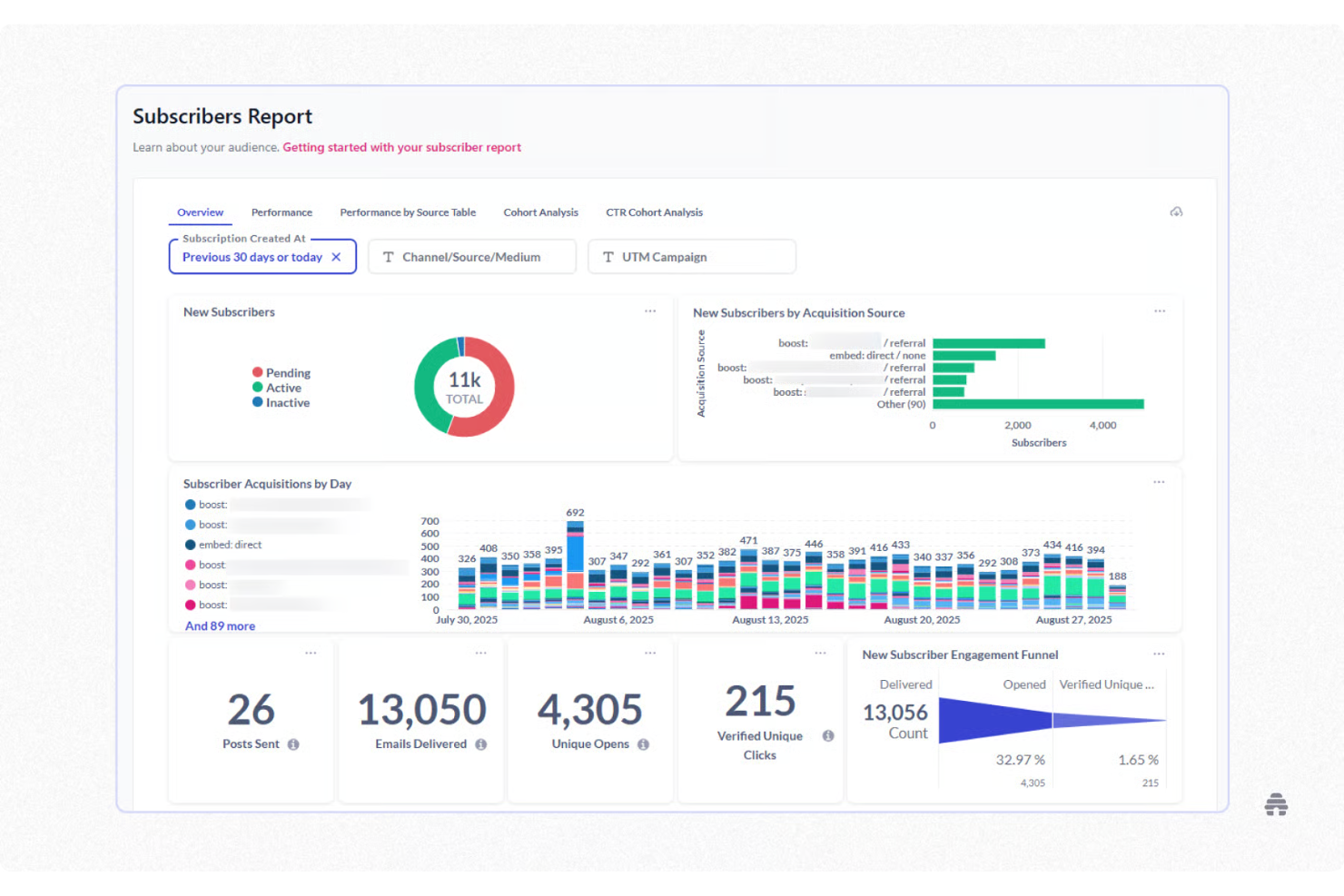Click the info icon beside Verified Unique Clicks
Image resolution: width=1344 pixels, height=896 pixels.
tap(827, 736)
